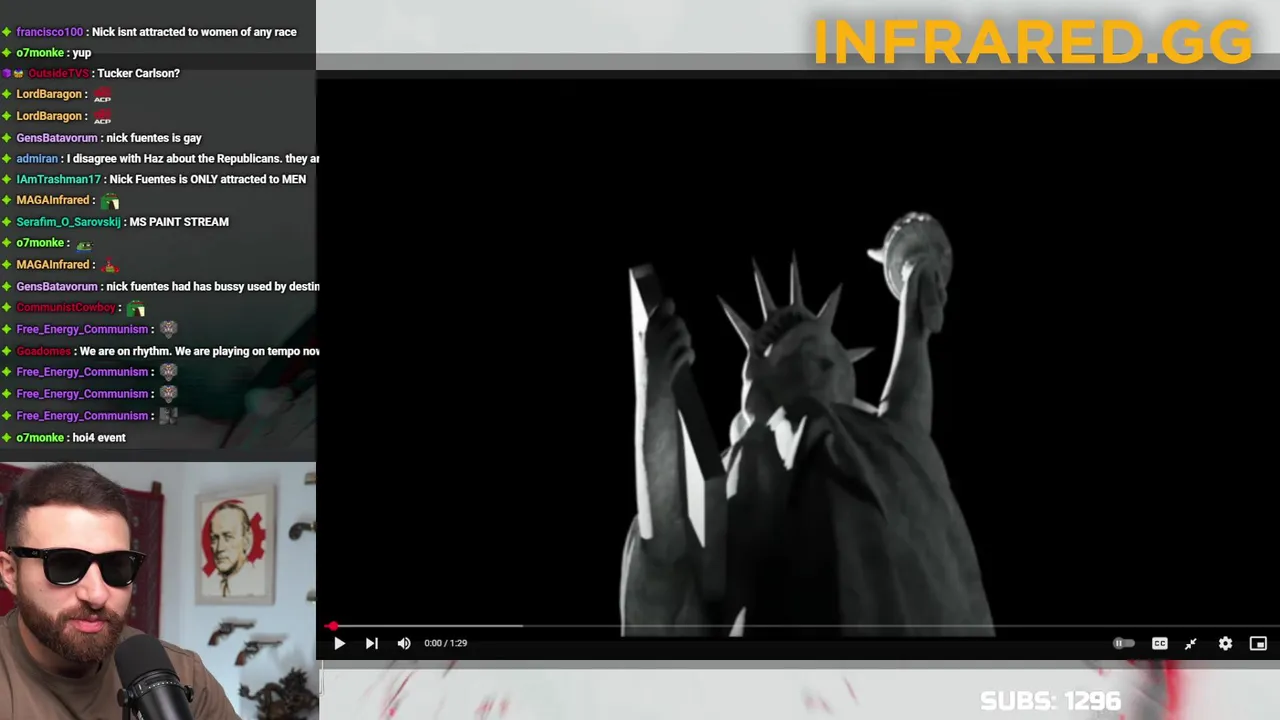Click the 0:00 / 1:29 time display
This screenshot has width=1280, height=720.
point(445,643)
